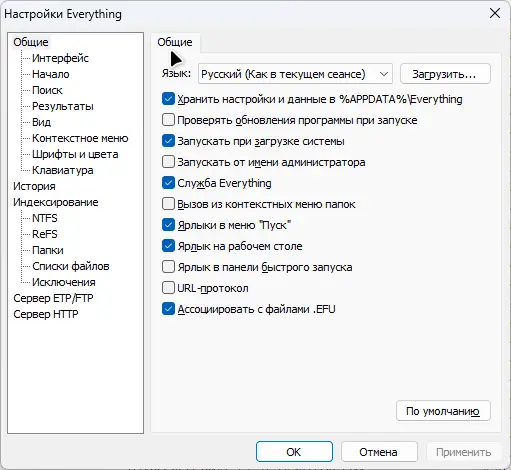Select "Индексирование" in the tree
The image size is (511, 470).
click(x=56, y=202)
